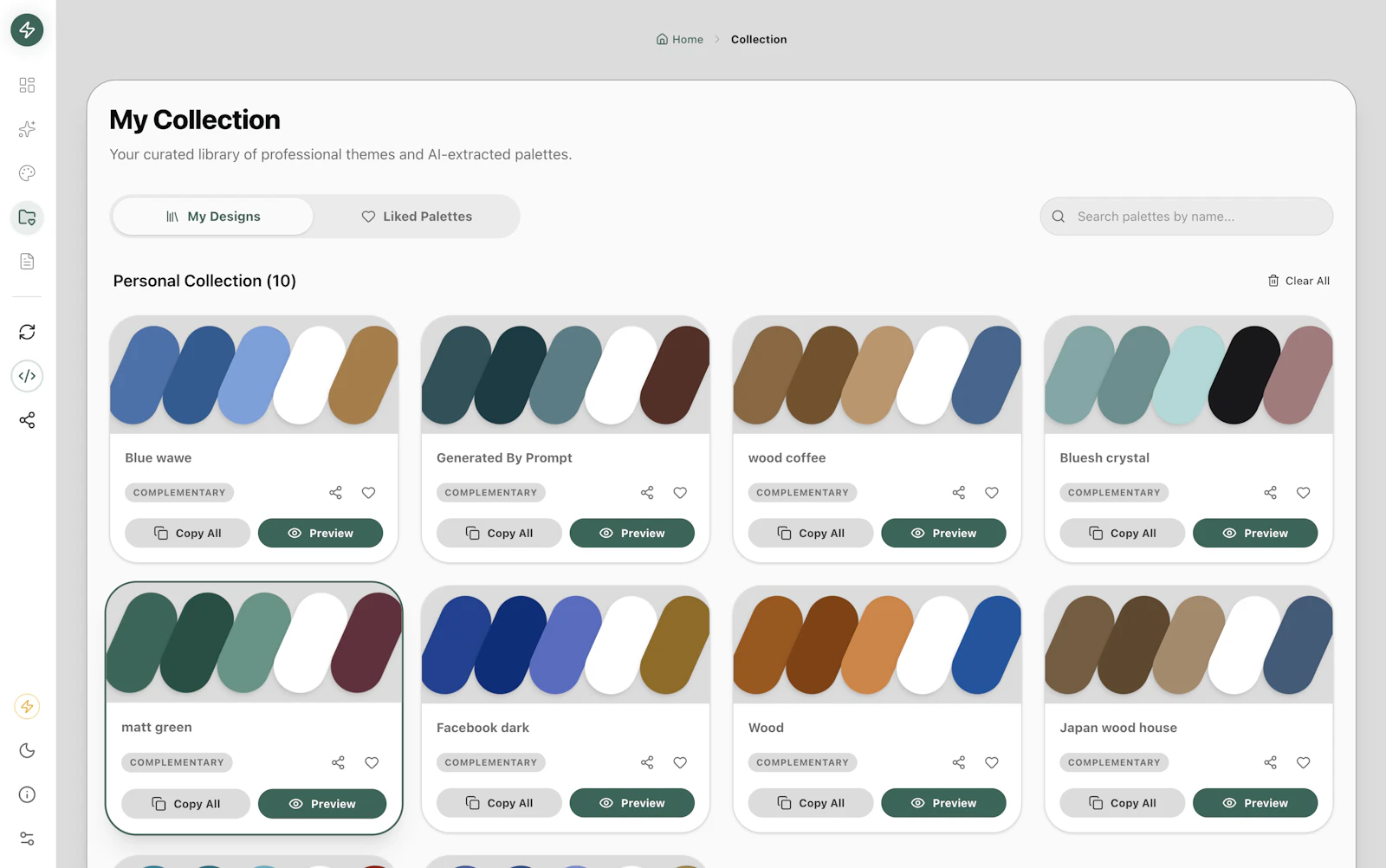Share the wood coffee palette
This screenshot has width=1386, height=868.
point(959,493)
